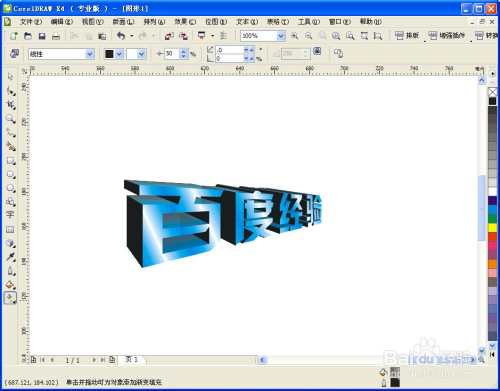Click the Undo arrow icon
Image resolution: width=500 pixels, height=391 pixels.
[x=121, y=36]
